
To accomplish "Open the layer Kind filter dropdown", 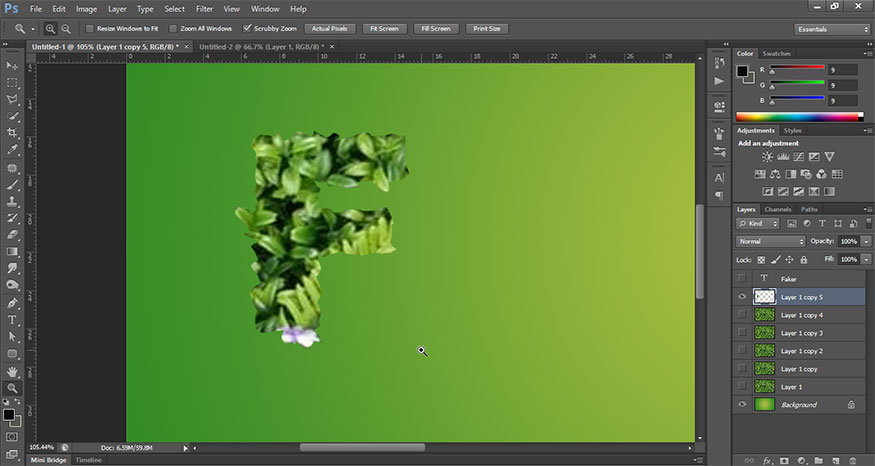I will [x=758, y=223].
